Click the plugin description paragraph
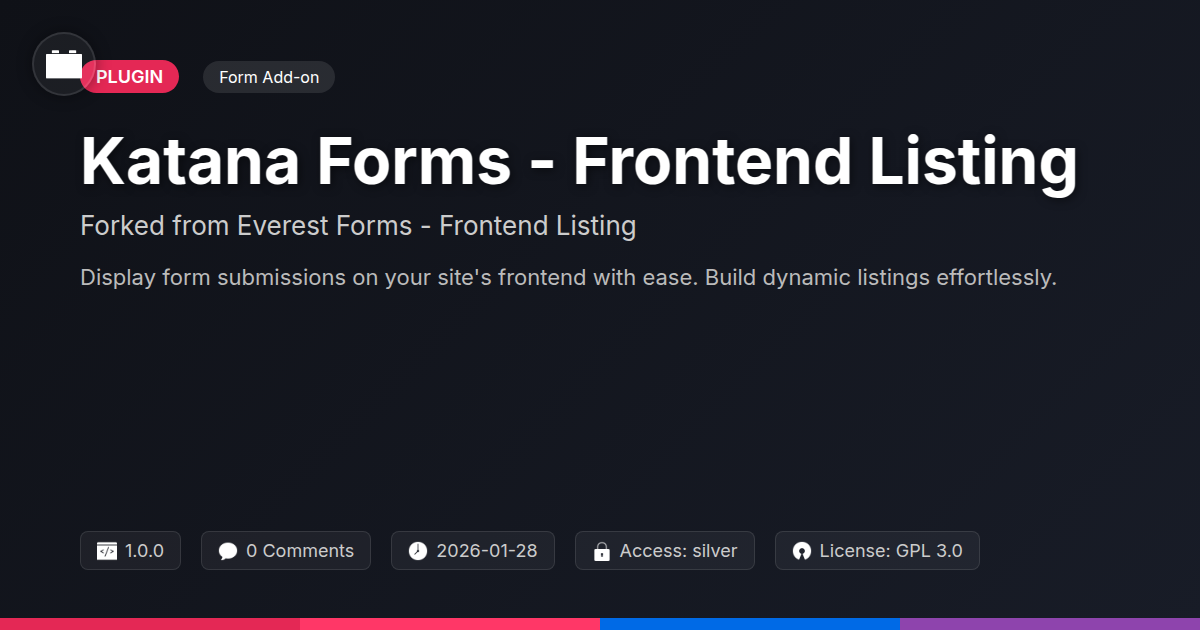This screenshot has height=630, width=1200. [x=568, y=277]
